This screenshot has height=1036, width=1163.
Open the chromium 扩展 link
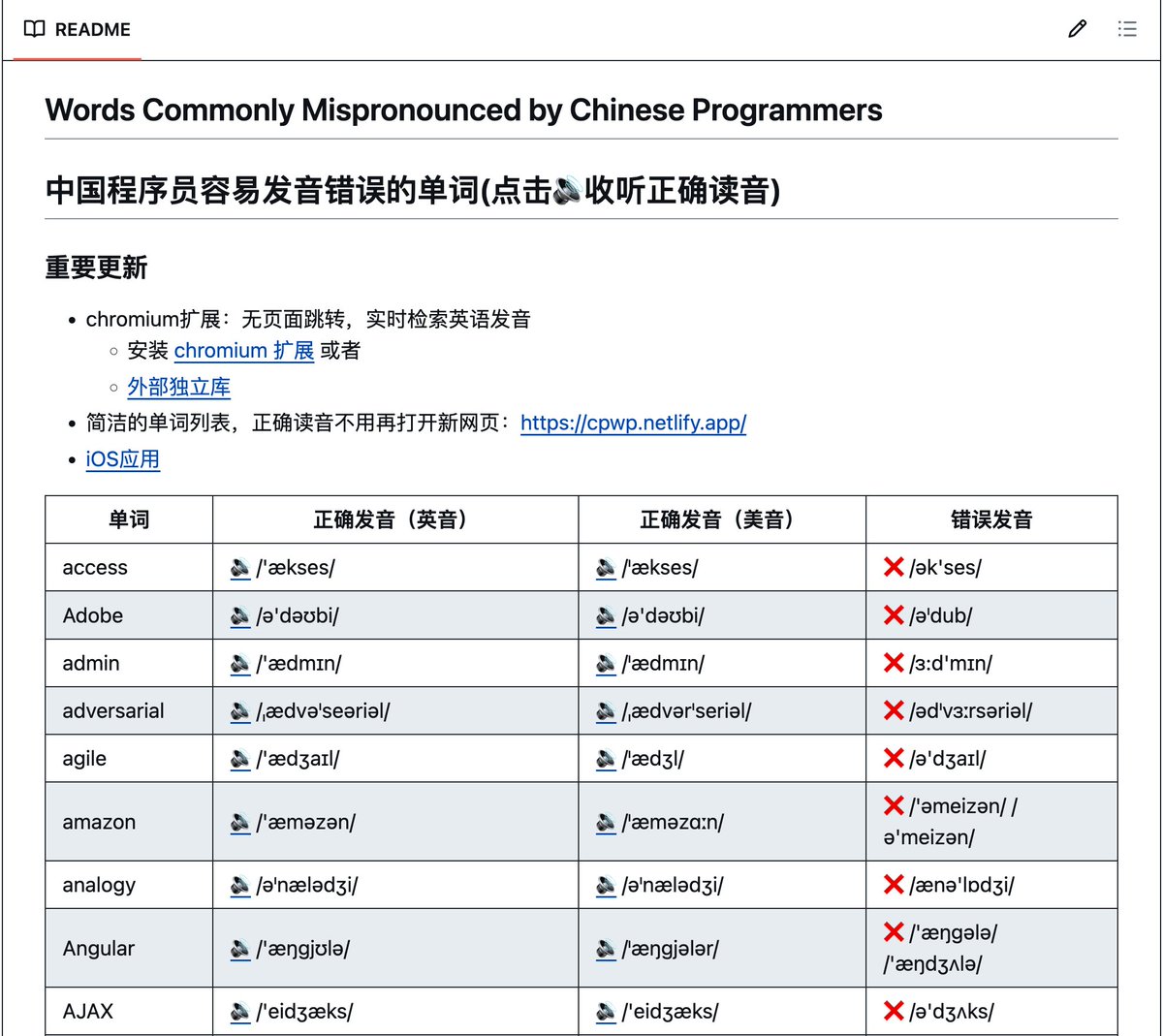[244, 351]
